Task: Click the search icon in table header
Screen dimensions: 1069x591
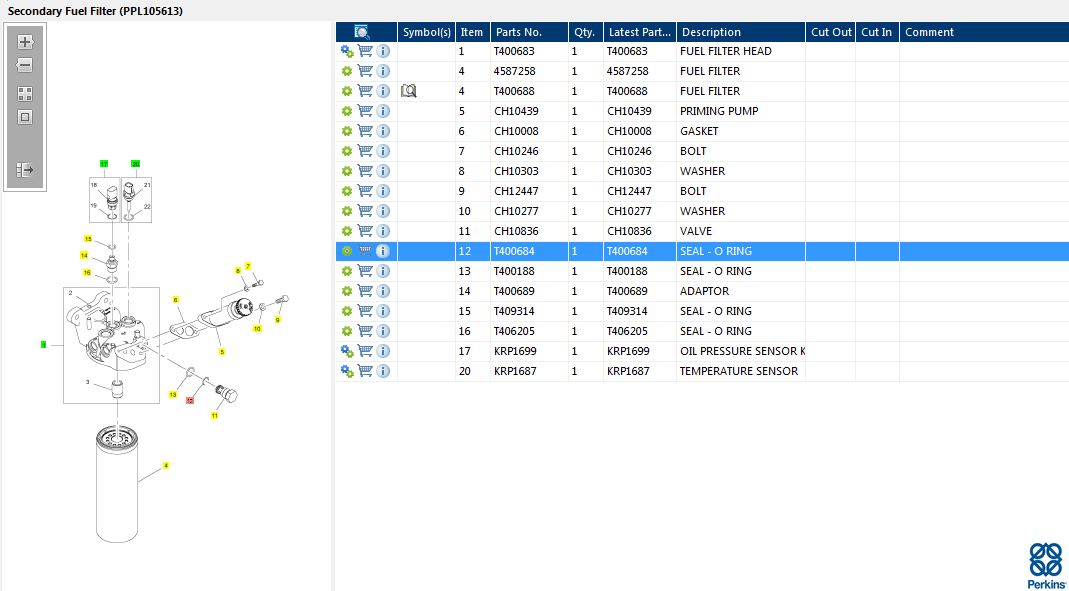Action: (361, 31)
